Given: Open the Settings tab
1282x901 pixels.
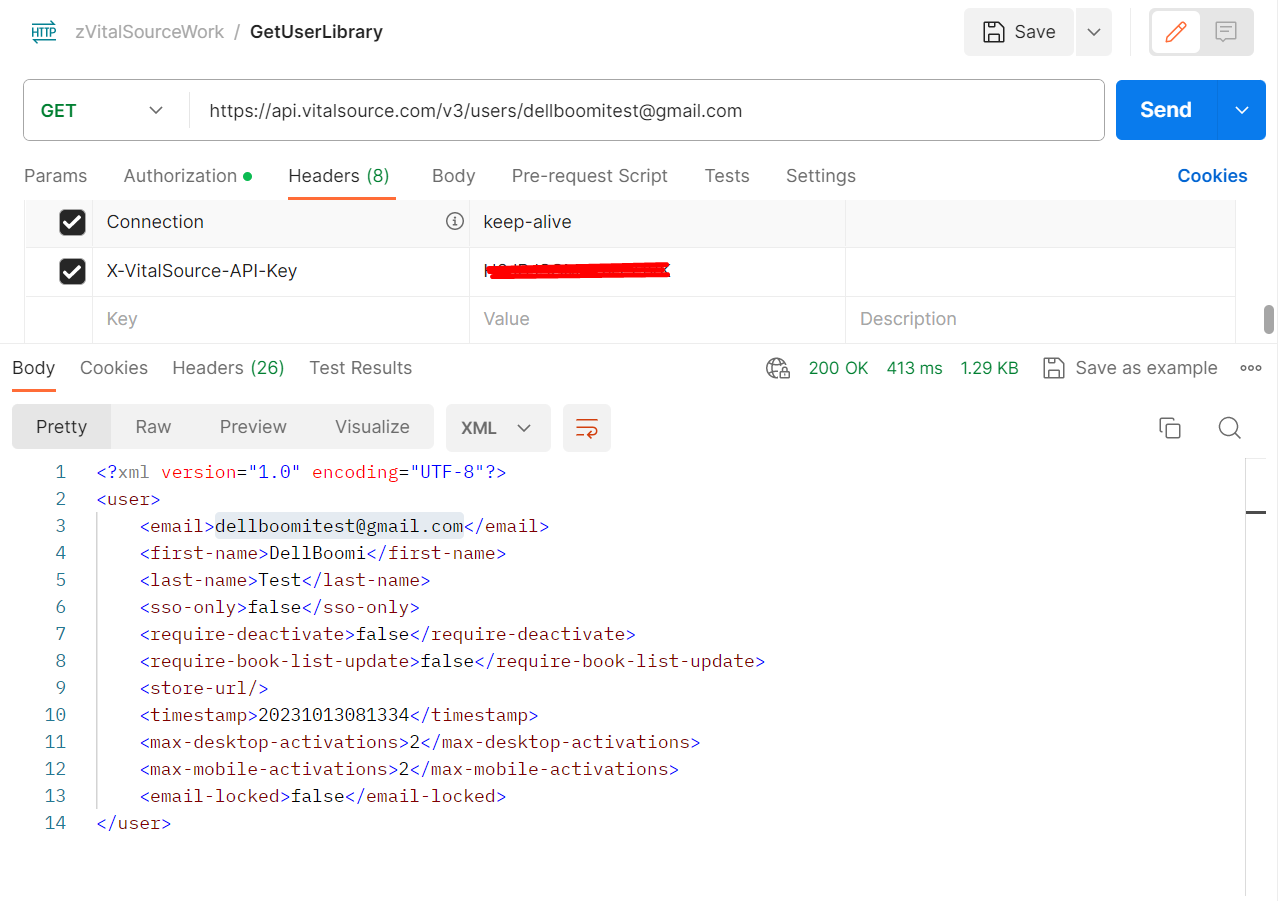Looking at the screenshot, I should [821, 176].
